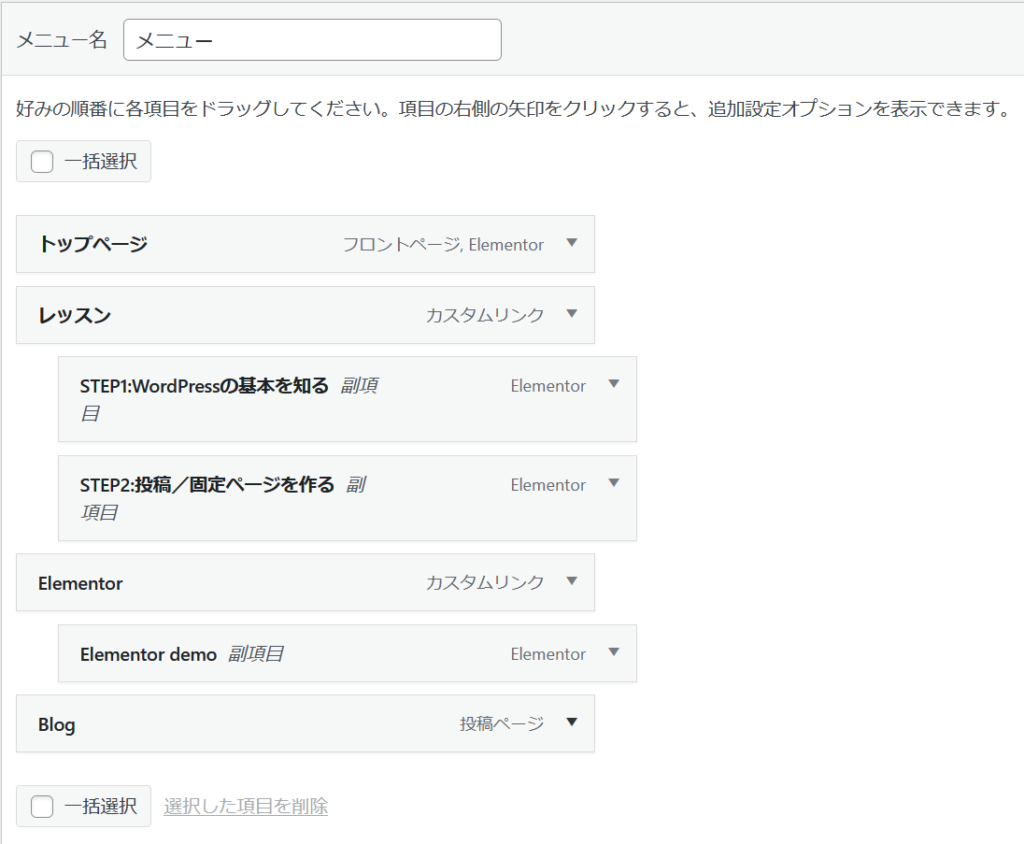The height and width of the screenshot is (844, 1024).
Task: Select the STEP2:投稿／固定ページを作る sub-item title
Action: [x=207, y=485]
